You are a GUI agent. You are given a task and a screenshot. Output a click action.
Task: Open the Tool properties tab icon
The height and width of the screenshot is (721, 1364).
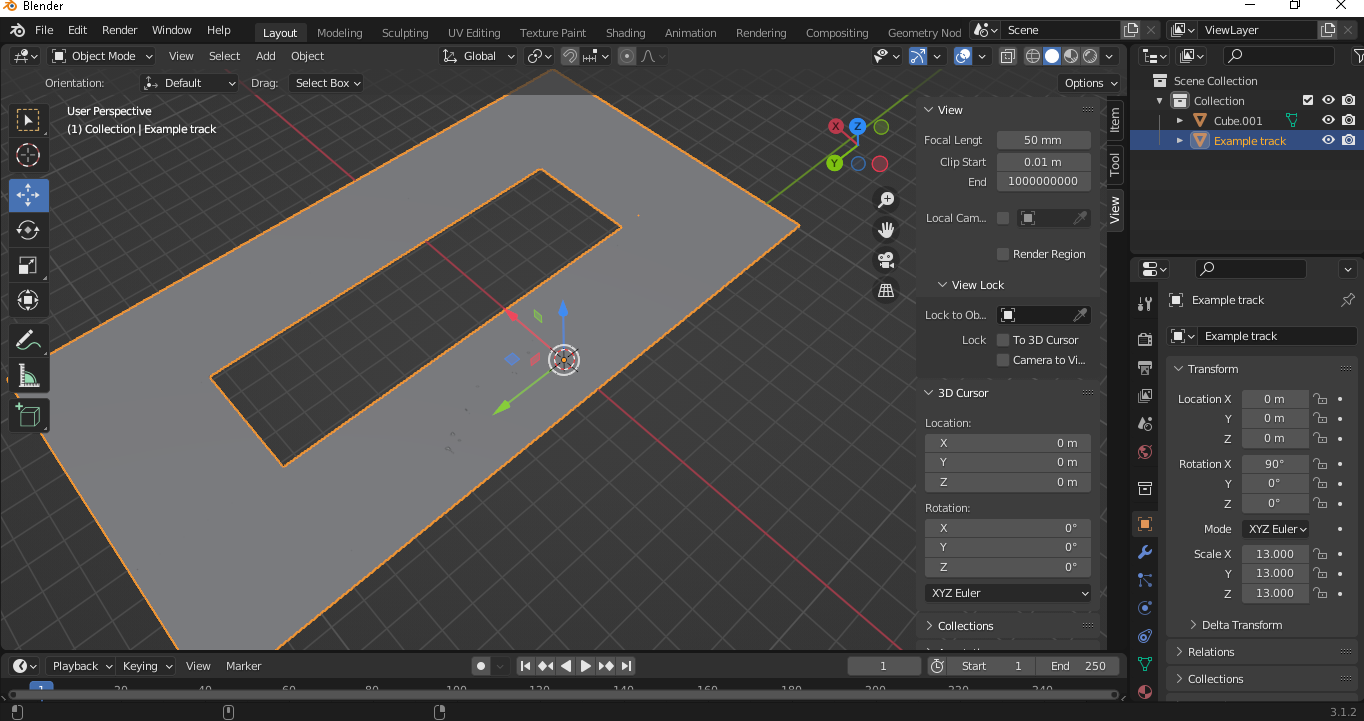pos(1145,304)
